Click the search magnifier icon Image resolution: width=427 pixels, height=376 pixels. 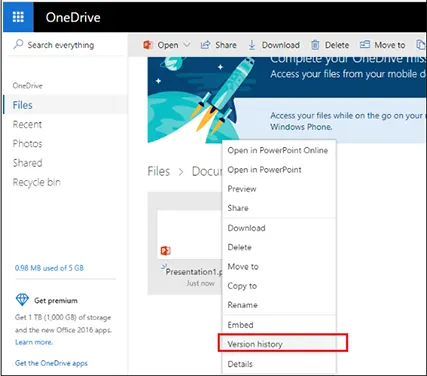[x=18, y=44]
